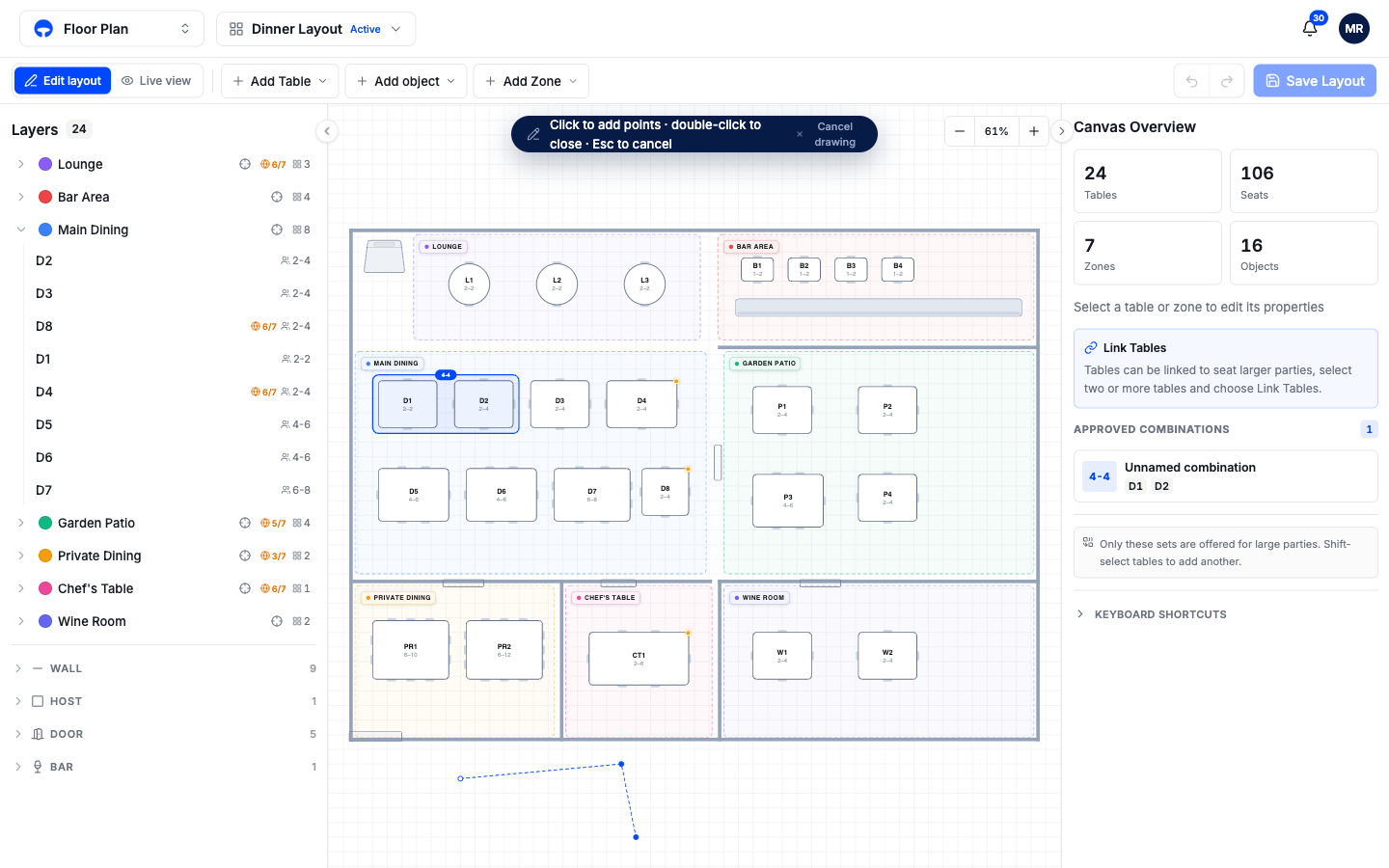Image resolution: width=1389 pixels, height=868 pixels.
Task: Click the red Bar Area color dot
Action: pos(45,197)
